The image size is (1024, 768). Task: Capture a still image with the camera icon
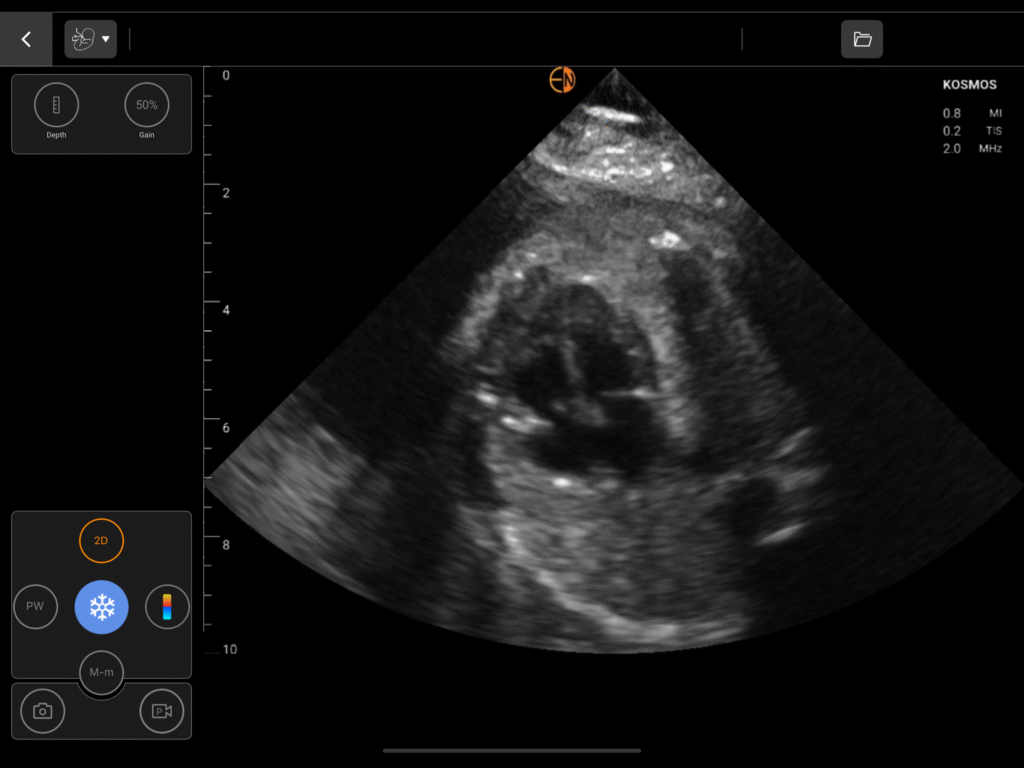pos(42,711)
